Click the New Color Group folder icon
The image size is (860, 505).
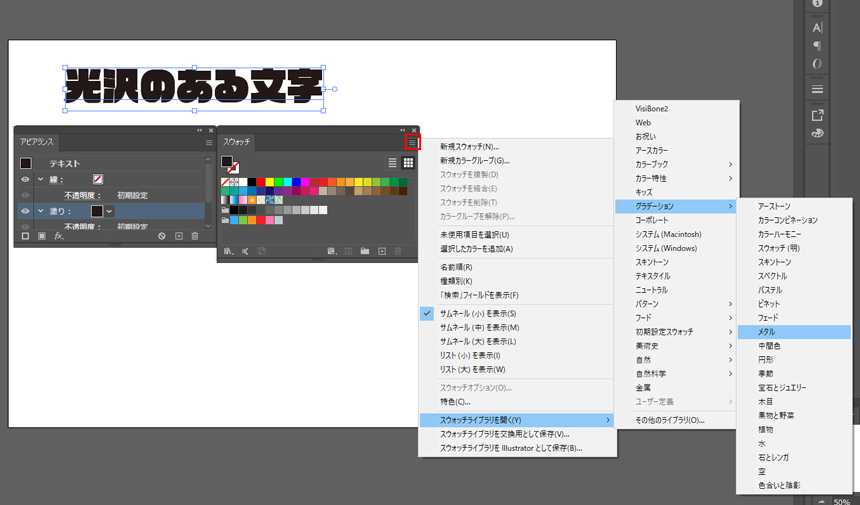(x=365, y=251)
